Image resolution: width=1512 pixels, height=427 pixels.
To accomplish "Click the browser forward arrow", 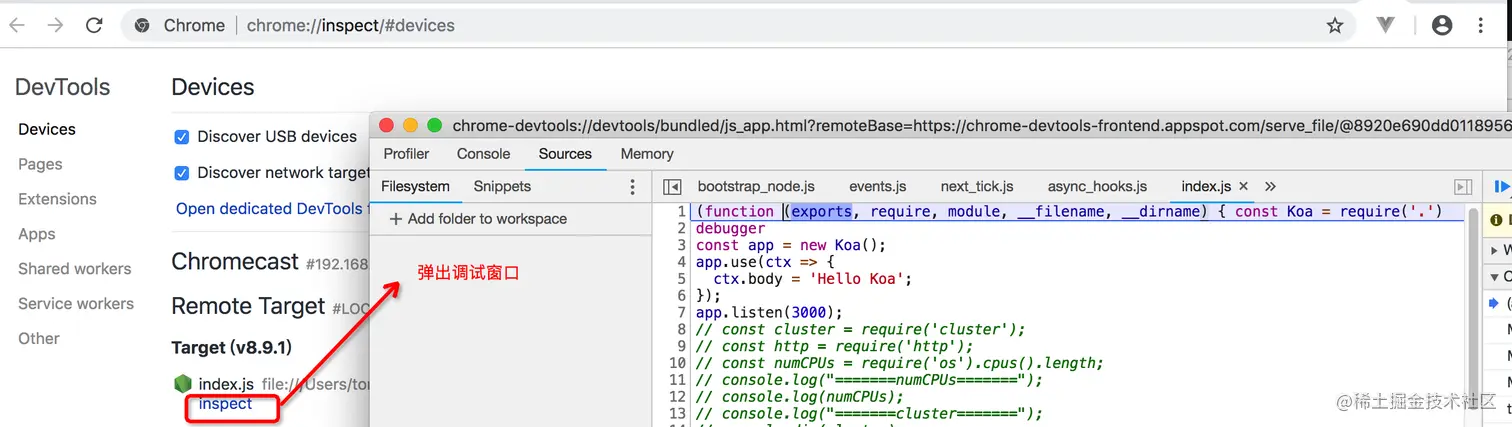I will coord(55,25).
